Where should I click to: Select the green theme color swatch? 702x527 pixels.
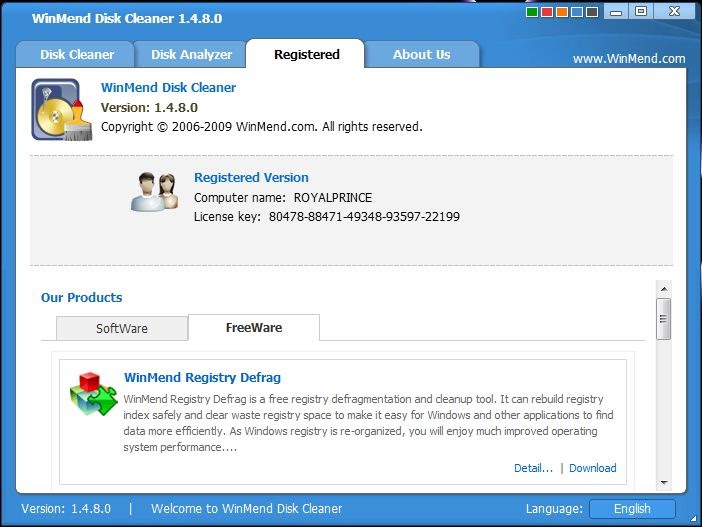coord(532,12)
